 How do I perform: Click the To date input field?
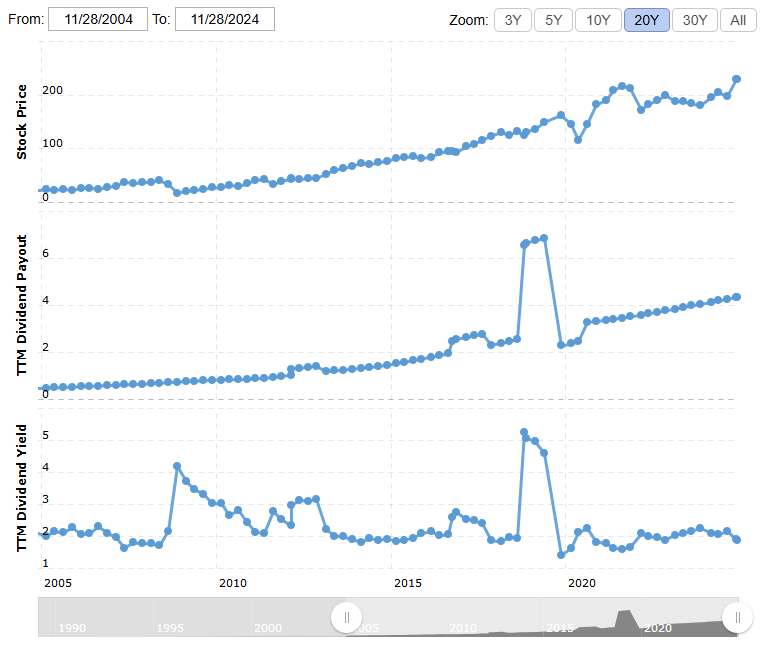tap(224, 19)
